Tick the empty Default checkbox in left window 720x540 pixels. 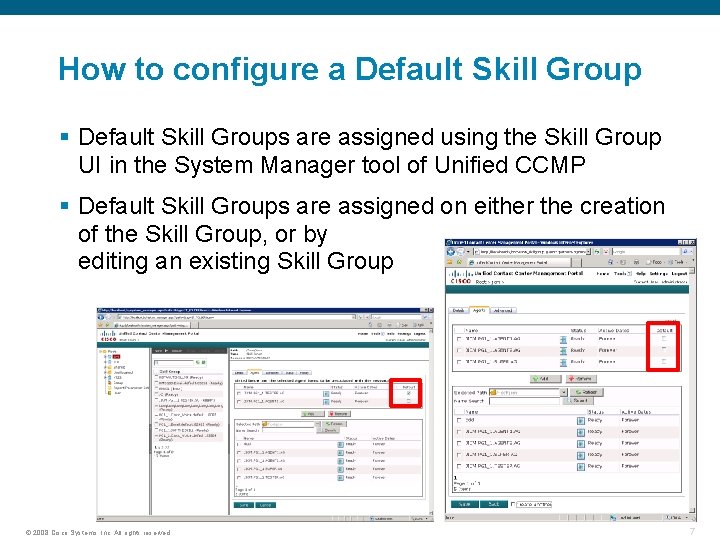pyautogui.click(x=409, y=401)
